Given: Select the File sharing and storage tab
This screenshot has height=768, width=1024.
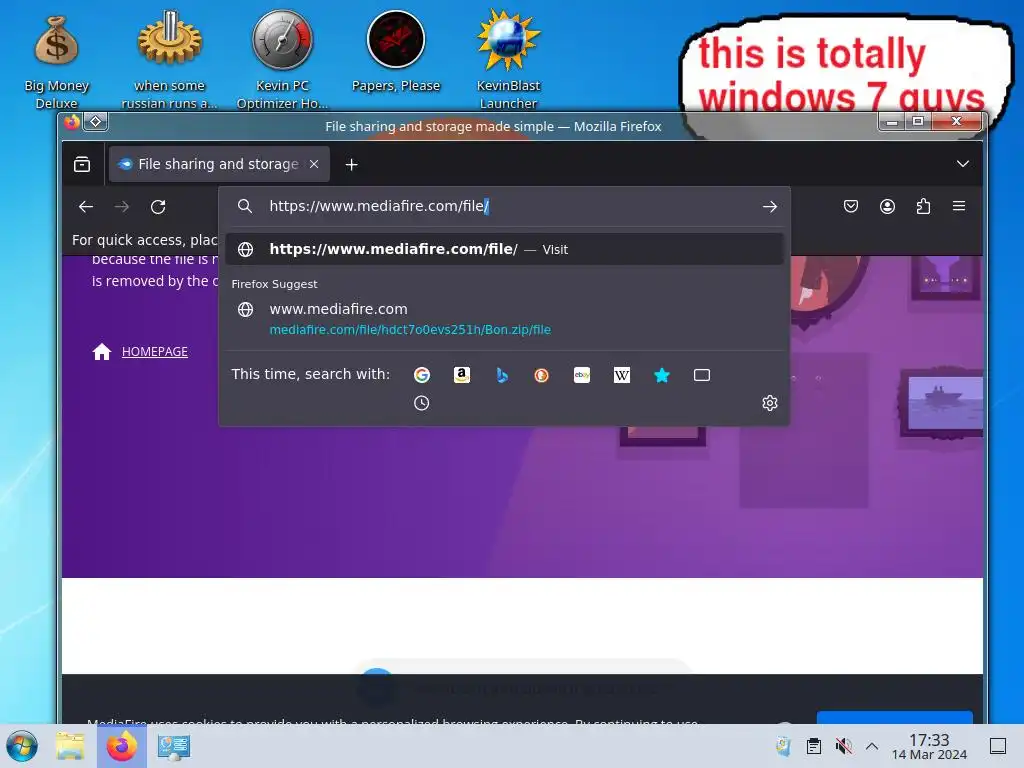Looking at the screenshot, I should click(219, 164).
